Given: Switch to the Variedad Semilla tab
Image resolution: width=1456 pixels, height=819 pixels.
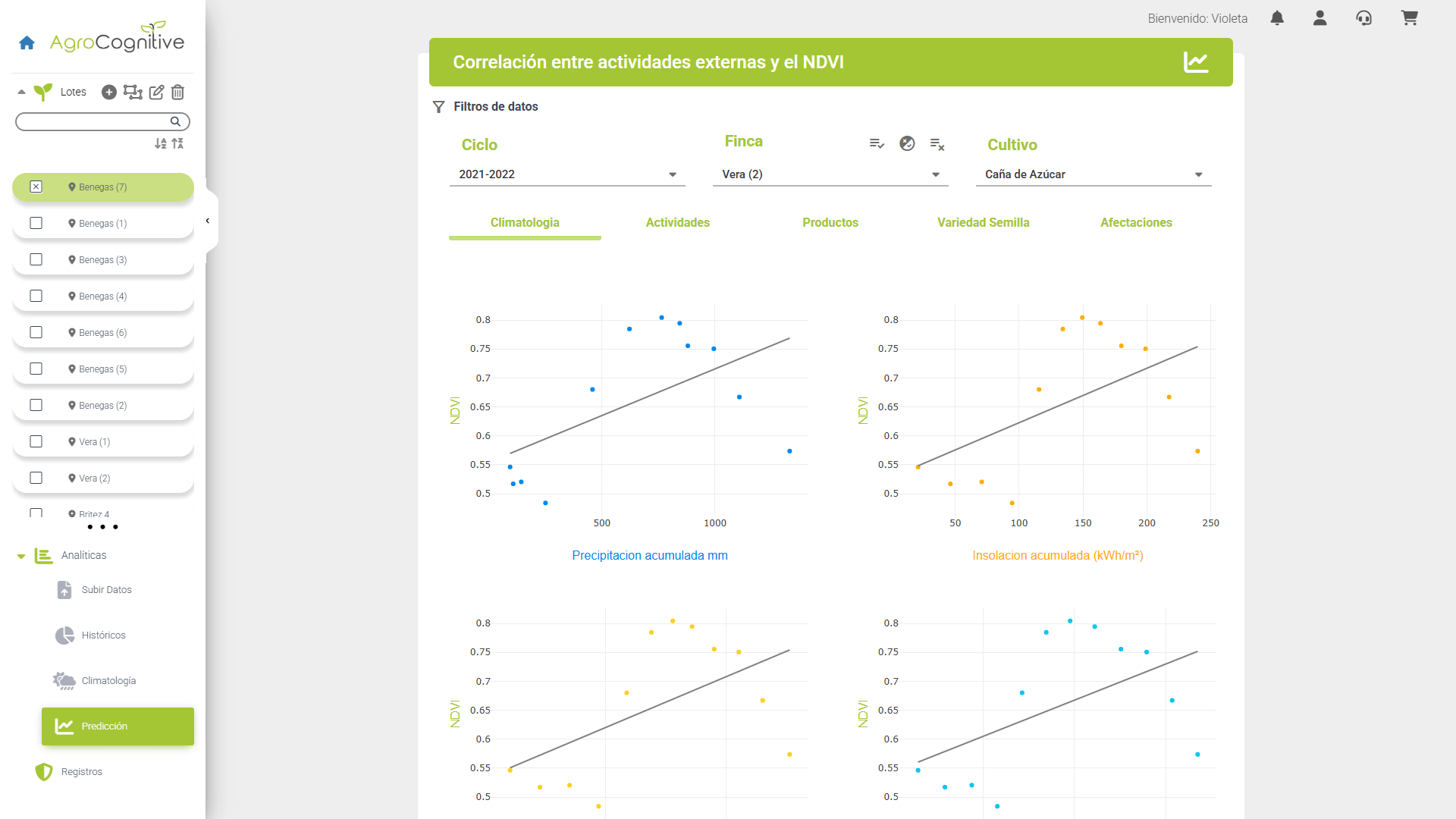Looking at the screenshot, I should pyautogui.click(x=984, y=223).
